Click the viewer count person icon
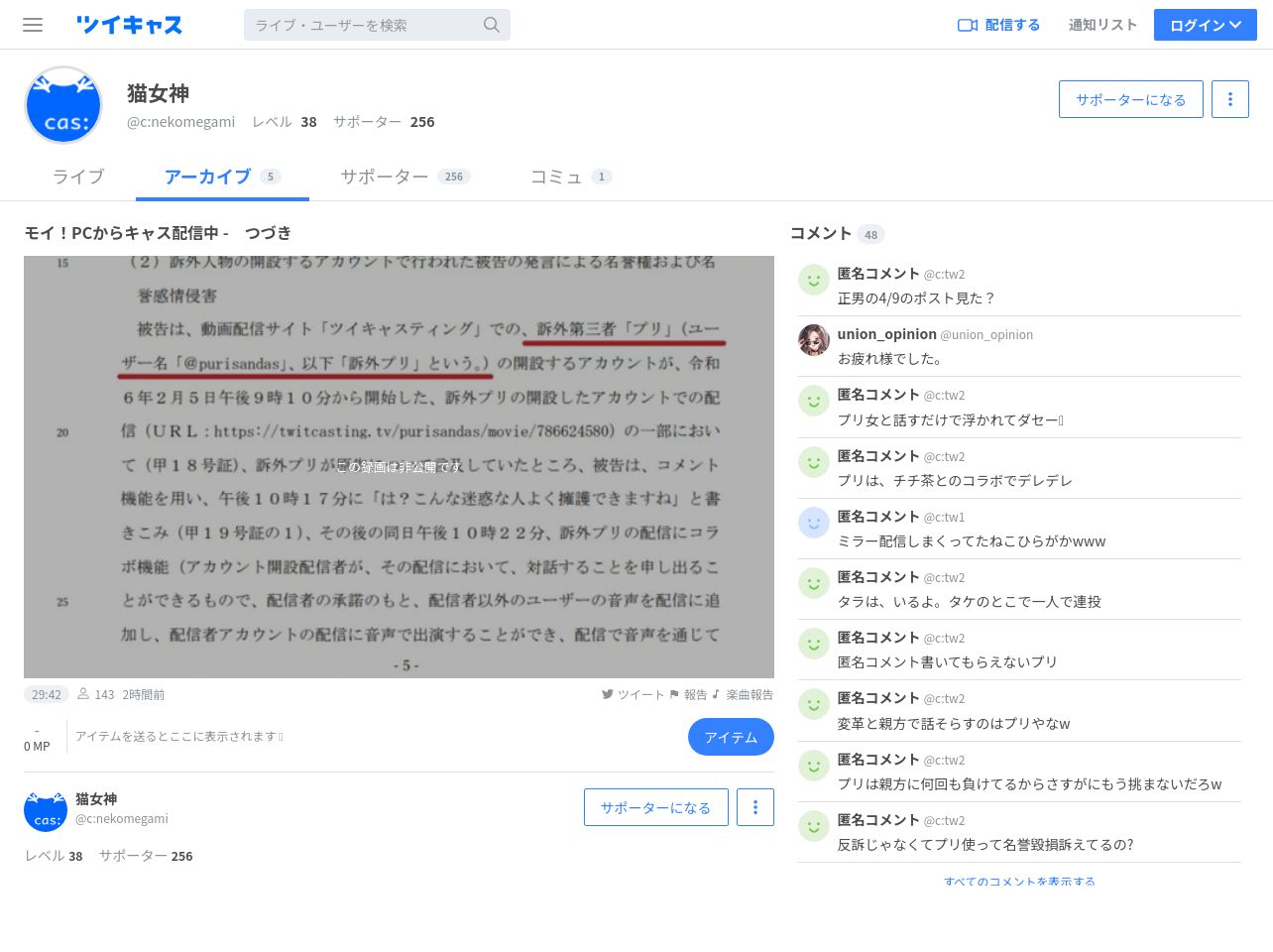The height and width of the screenshot is (952, 1273). [x=83, y=694]
